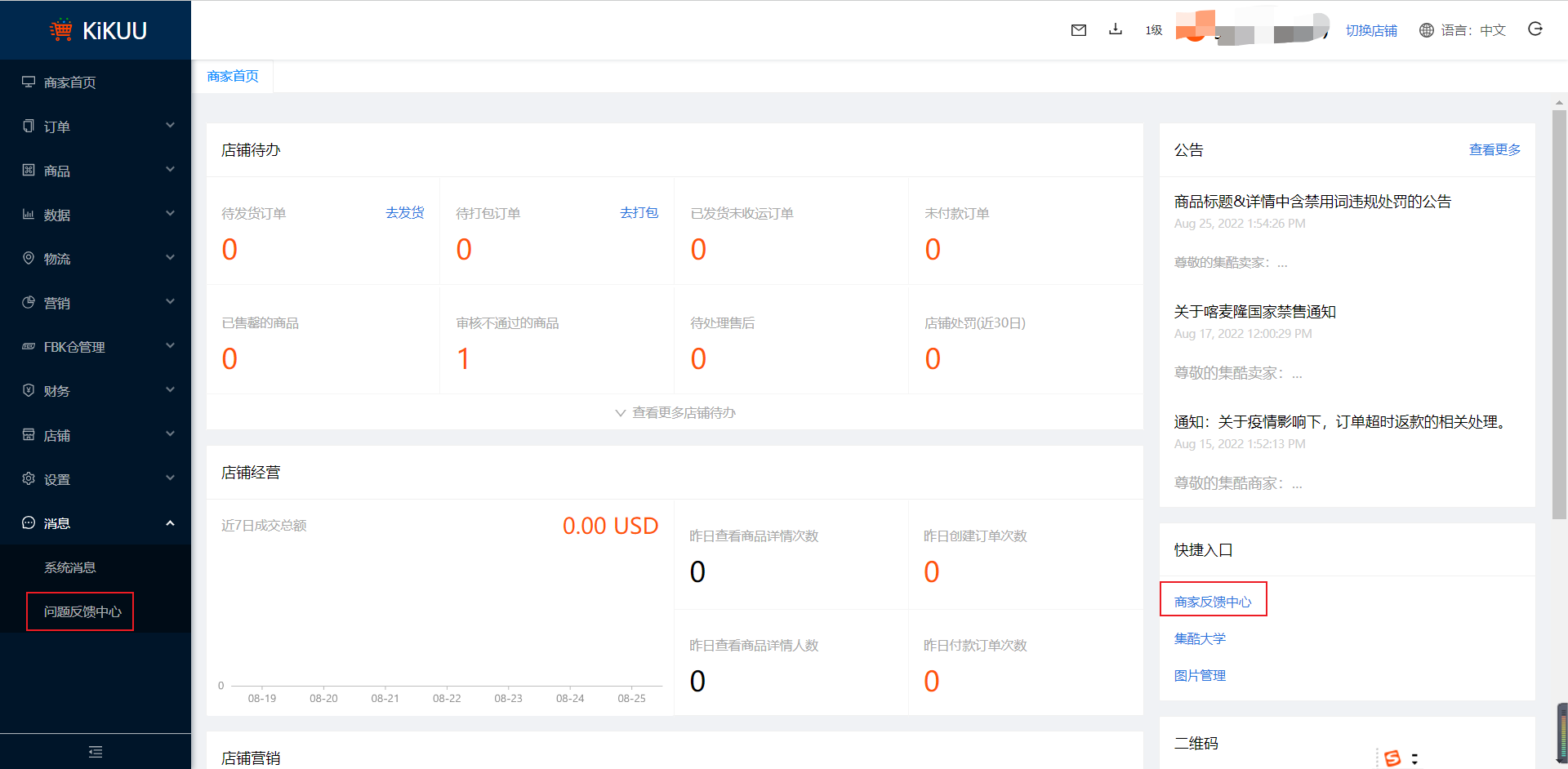Open 商家反馈中心 quick link
Screen dimensions: 1568x769
tap(1213, 602)
